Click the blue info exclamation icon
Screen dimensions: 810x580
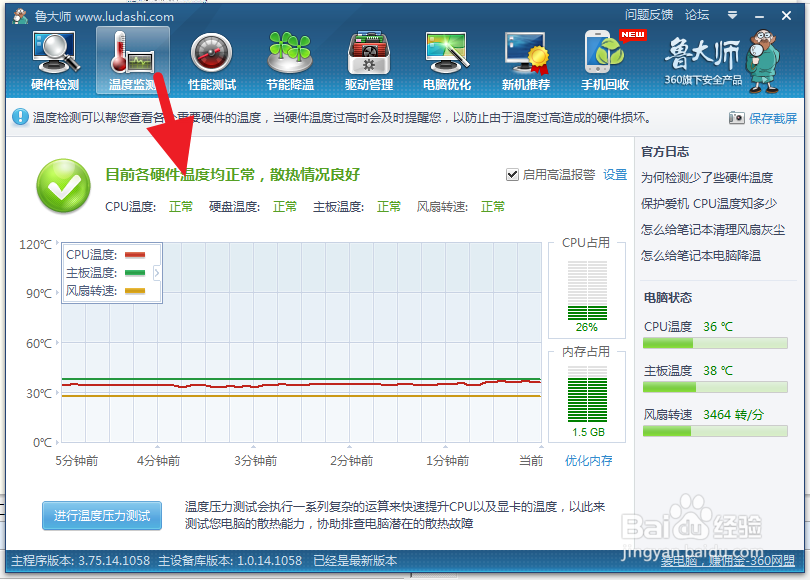tap(20, 117)
